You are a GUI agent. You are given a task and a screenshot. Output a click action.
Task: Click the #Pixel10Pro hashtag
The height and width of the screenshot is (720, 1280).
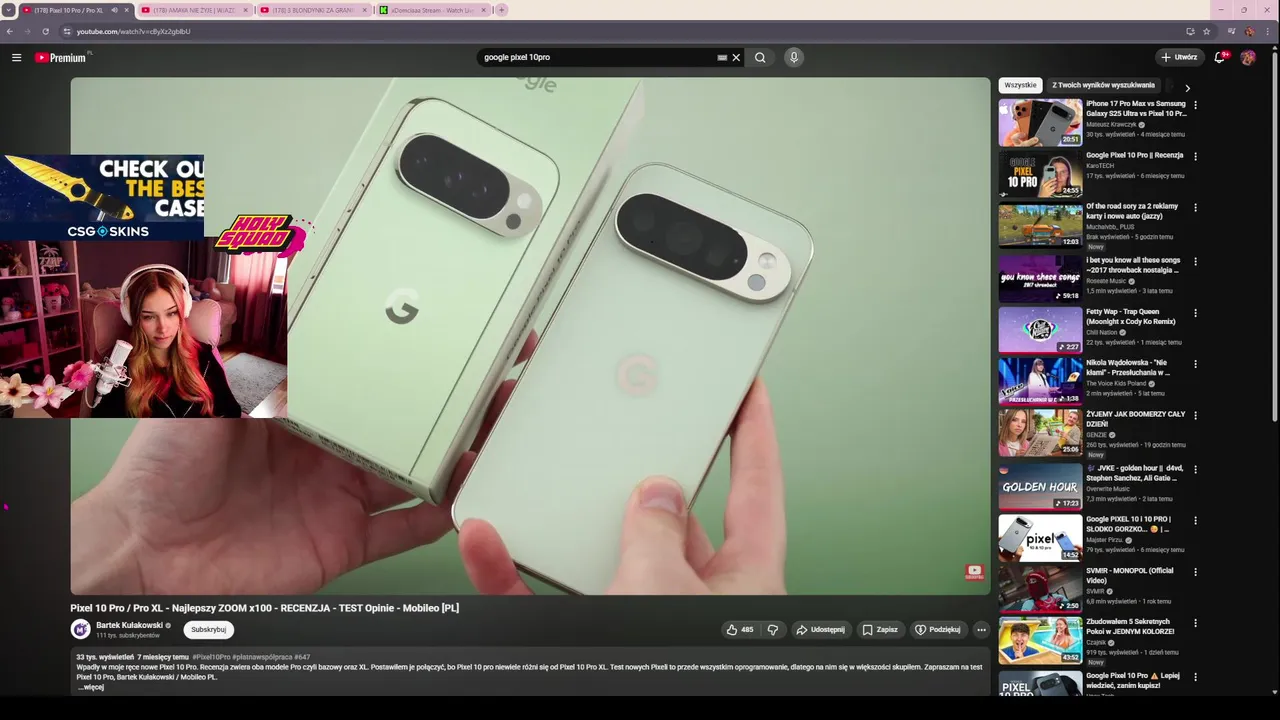[x=211, y=657]
